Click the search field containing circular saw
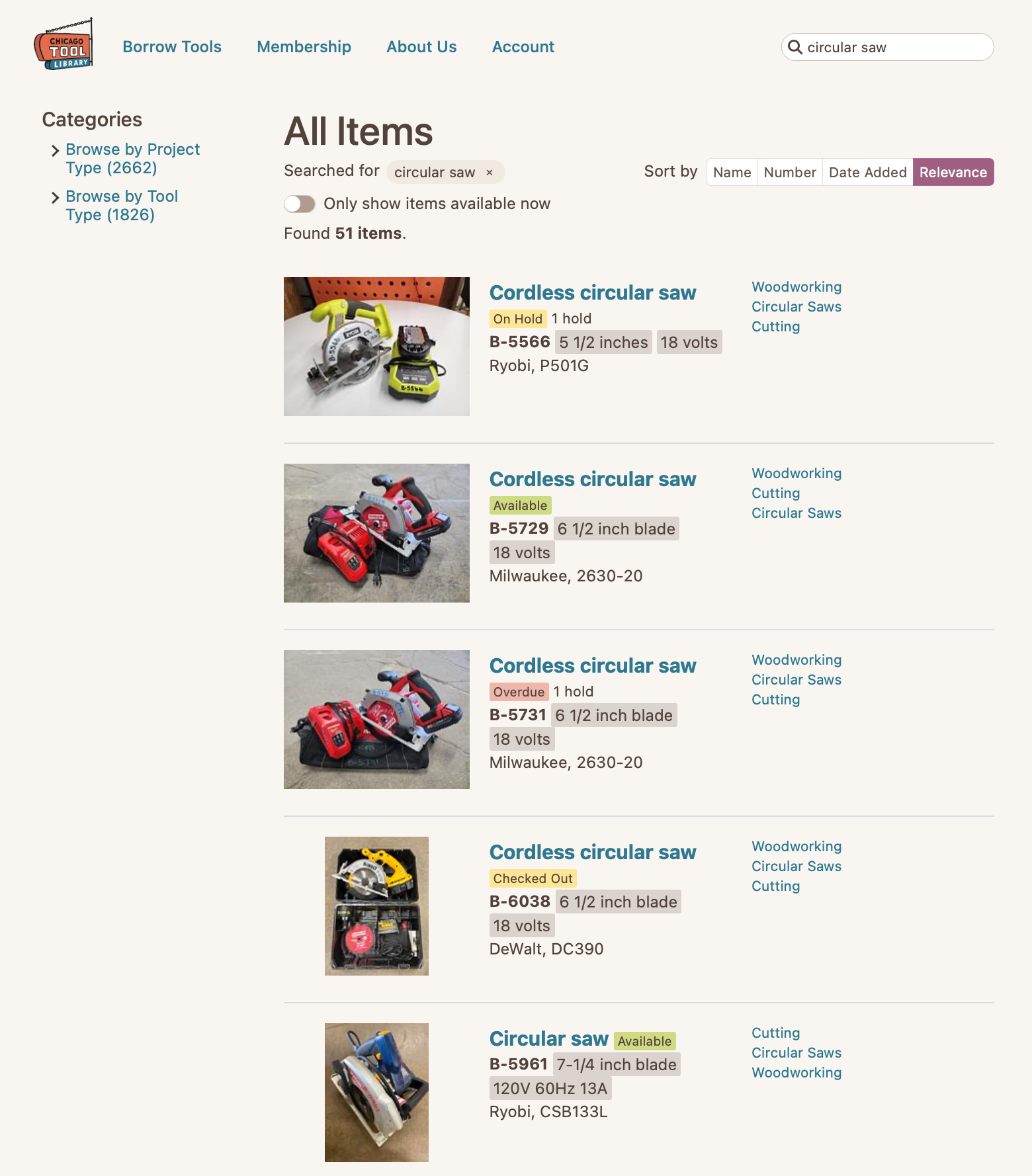 [x=887, y=47]
